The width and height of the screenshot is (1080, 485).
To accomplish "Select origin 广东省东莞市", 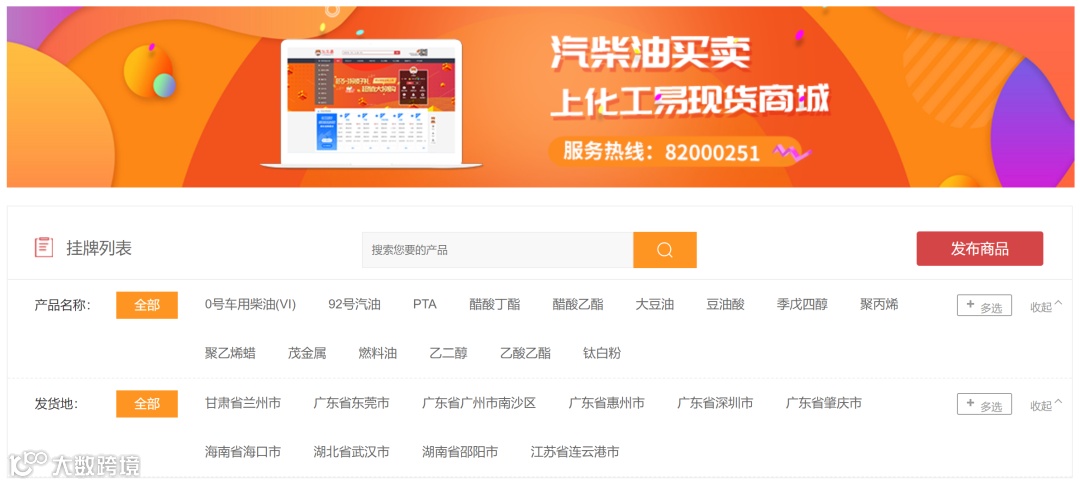I will [351, 403].
